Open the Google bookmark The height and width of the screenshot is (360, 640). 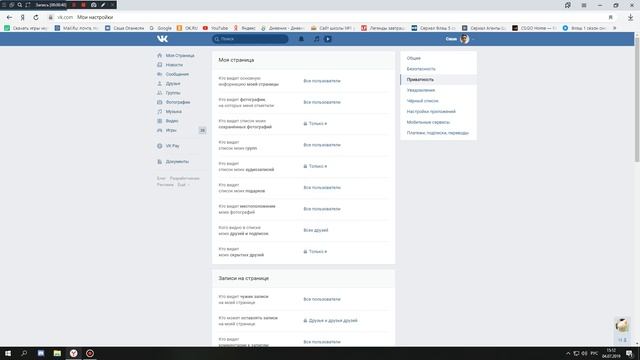coord(160,28)
